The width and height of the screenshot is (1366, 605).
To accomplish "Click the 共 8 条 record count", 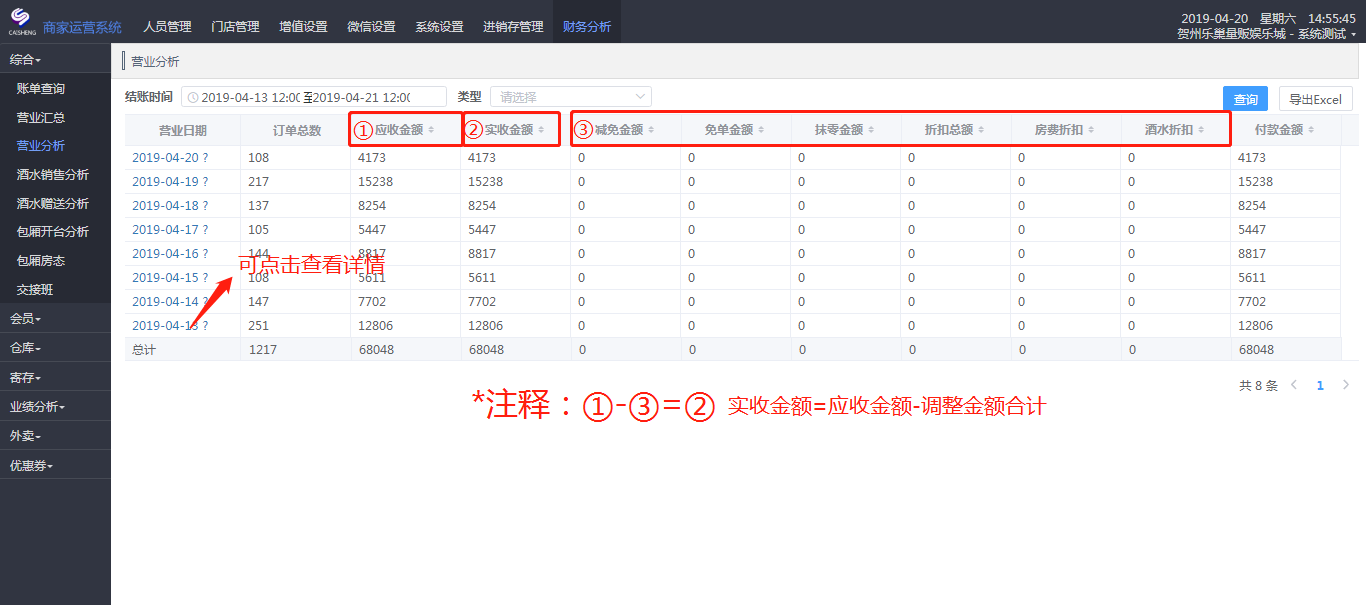I will pyautogui.click(x=1258, y=385).
